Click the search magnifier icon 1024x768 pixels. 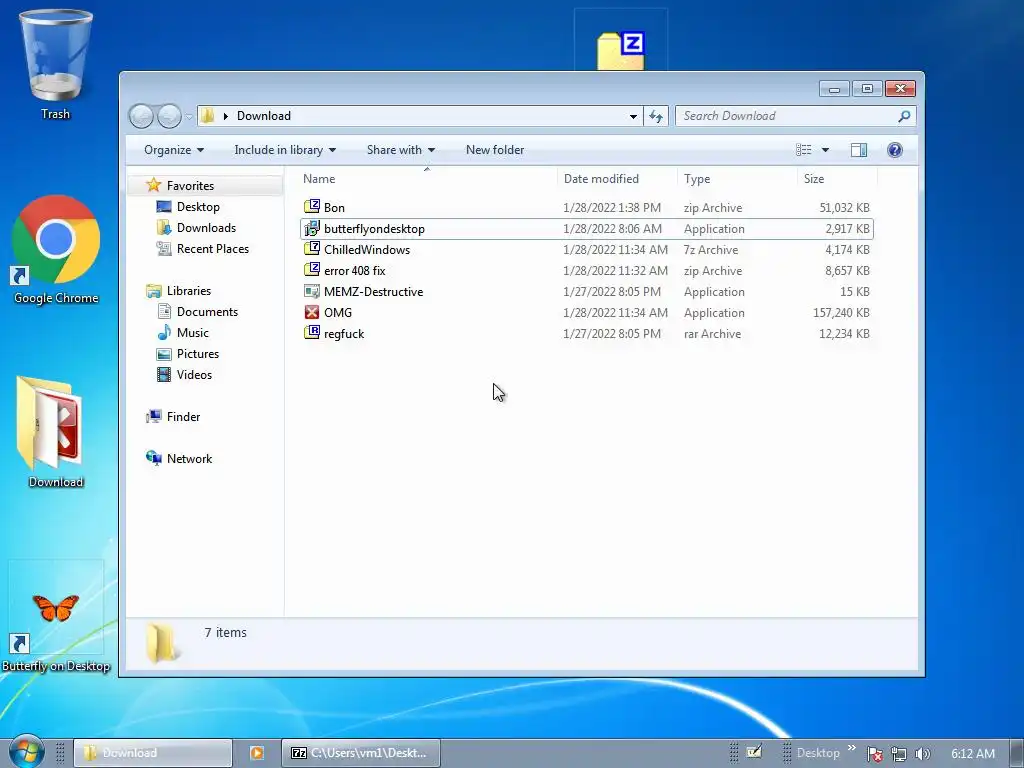tap(904, 116)
